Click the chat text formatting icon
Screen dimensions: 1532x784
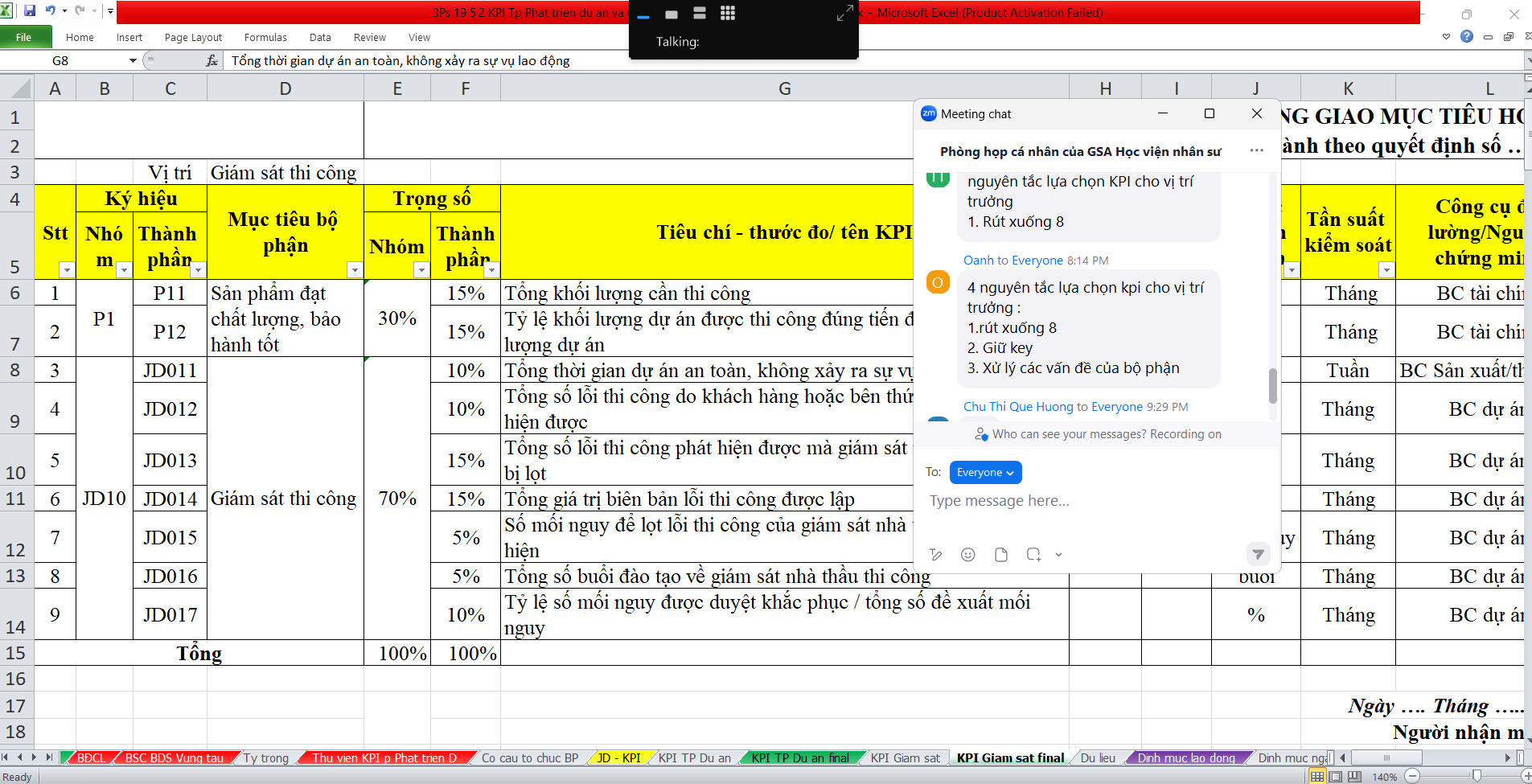(x=935, y=555)
